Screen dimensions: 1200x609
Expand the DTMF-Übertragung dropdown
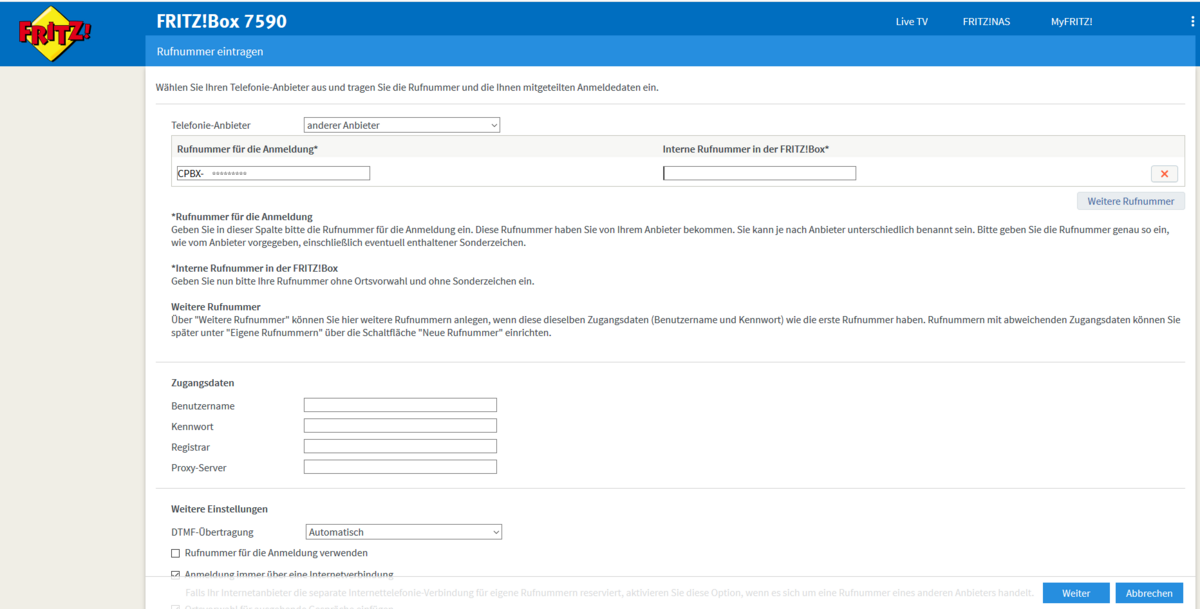click(x=403, y=532)
